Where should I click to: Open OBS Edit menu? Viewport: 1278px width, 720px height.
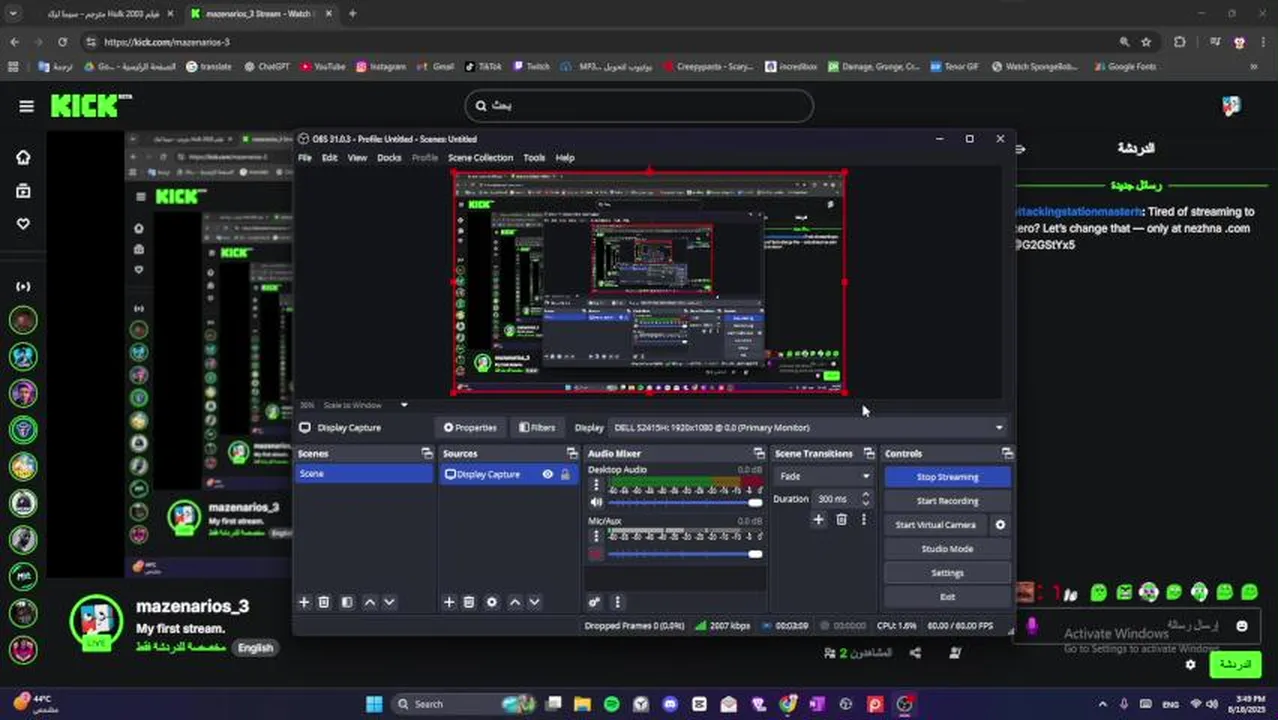(329, 158)
